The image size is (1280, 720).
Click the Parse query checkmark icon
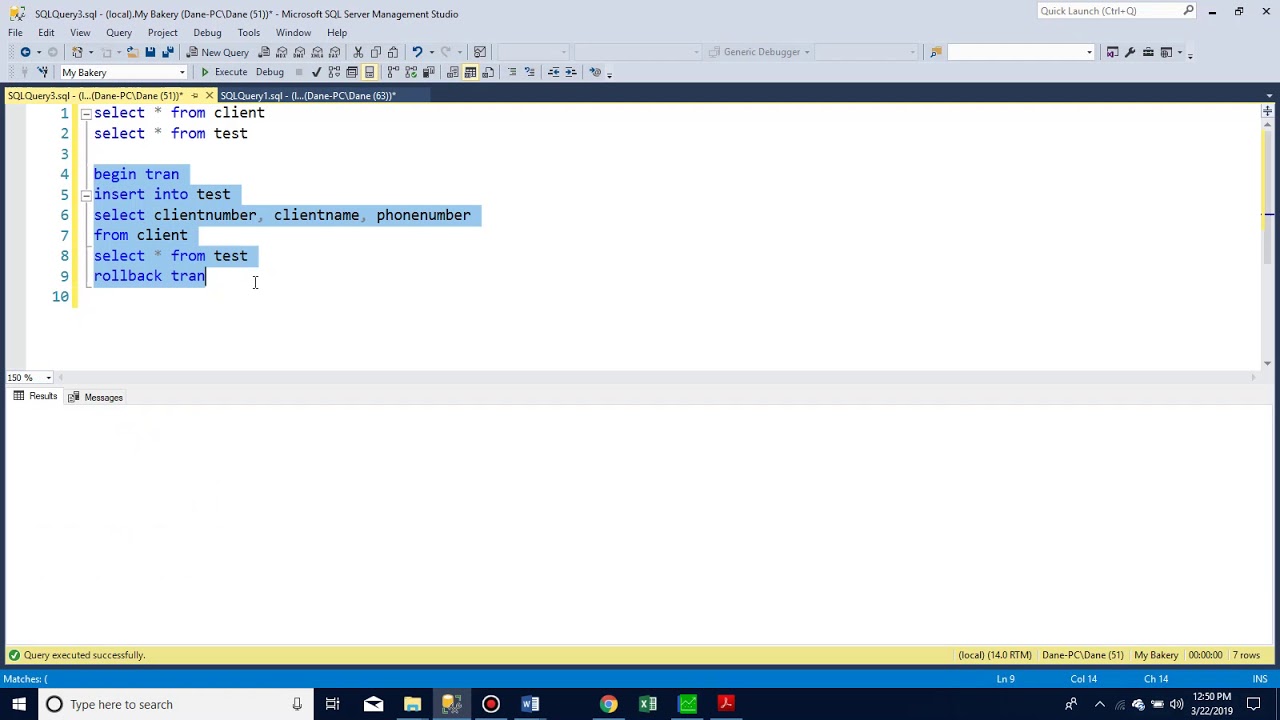click(316, 72)
